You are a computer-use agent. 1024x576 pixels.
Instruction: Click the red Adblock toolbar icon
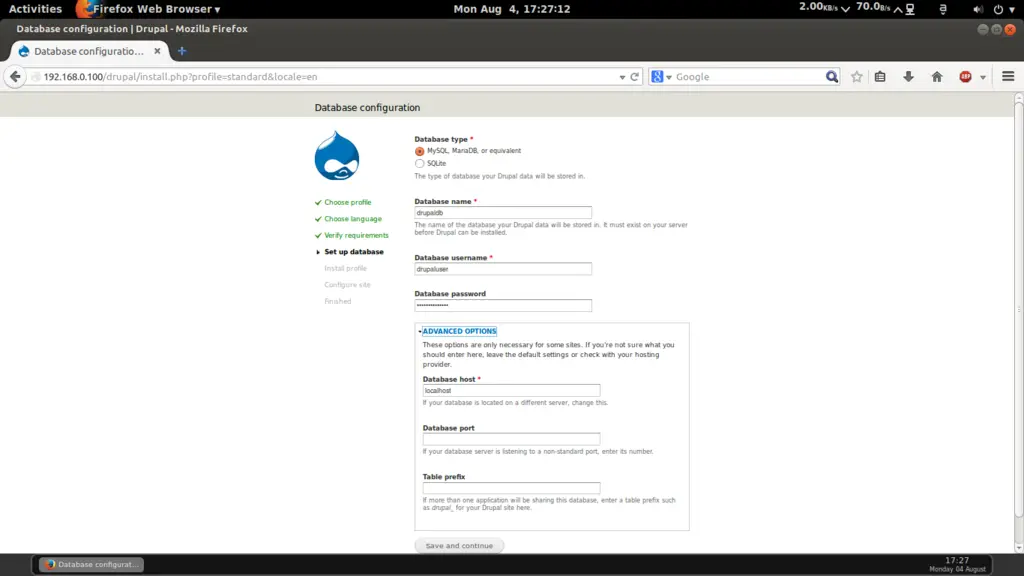(965, 76)
